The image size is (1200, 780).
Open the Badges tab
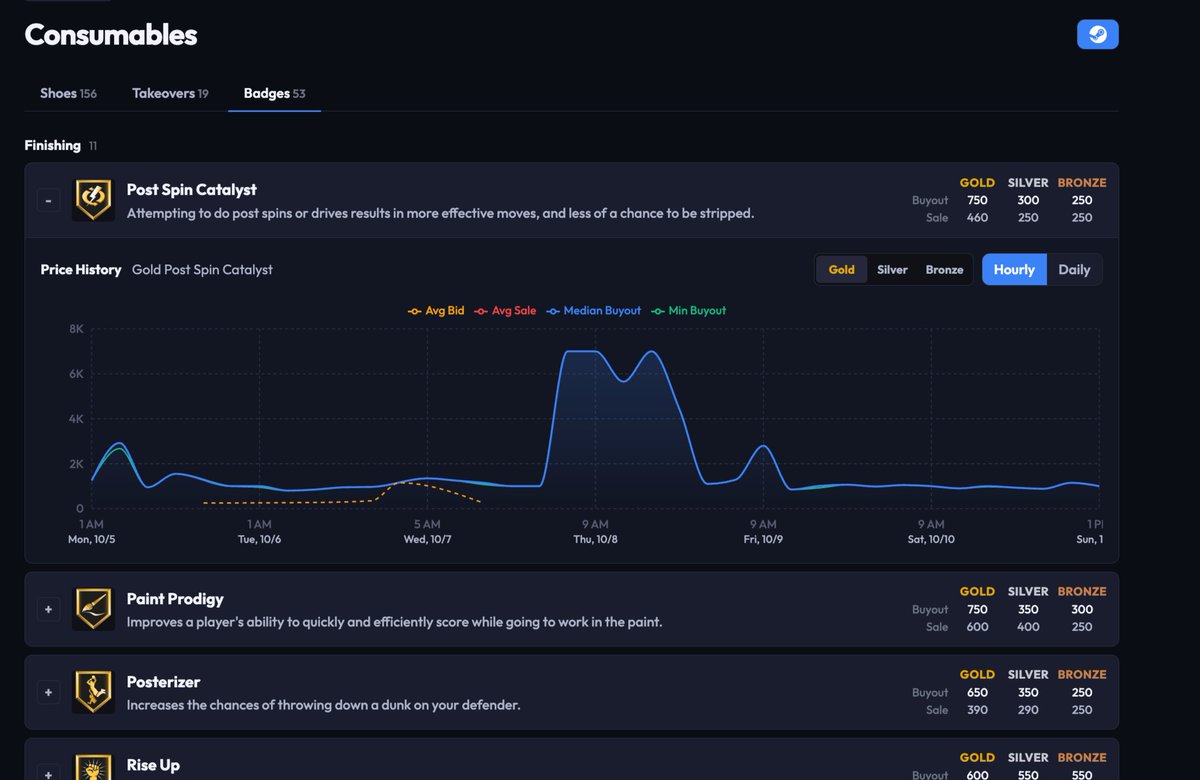click(274, 93)
